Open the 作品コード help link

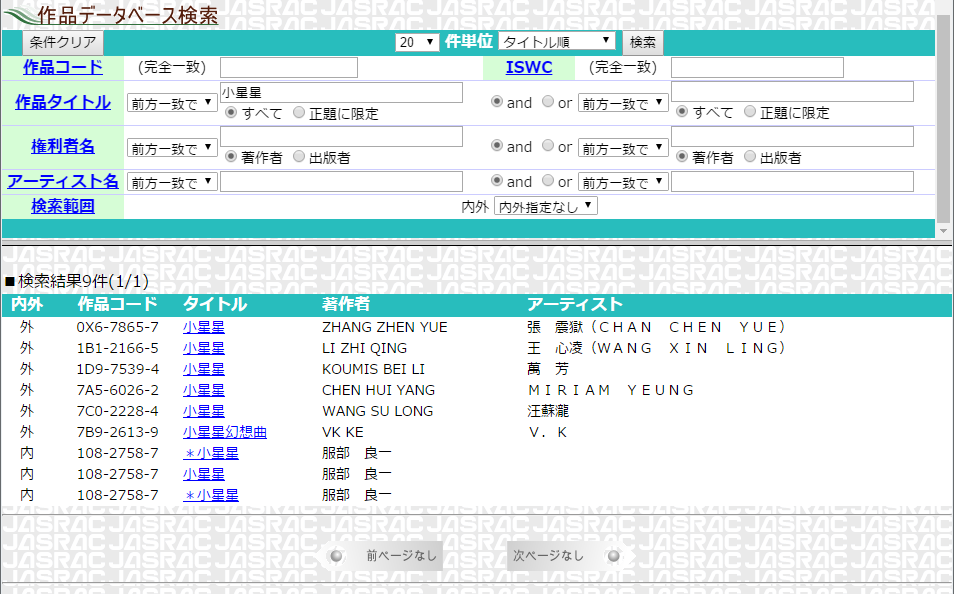[63, 67]
